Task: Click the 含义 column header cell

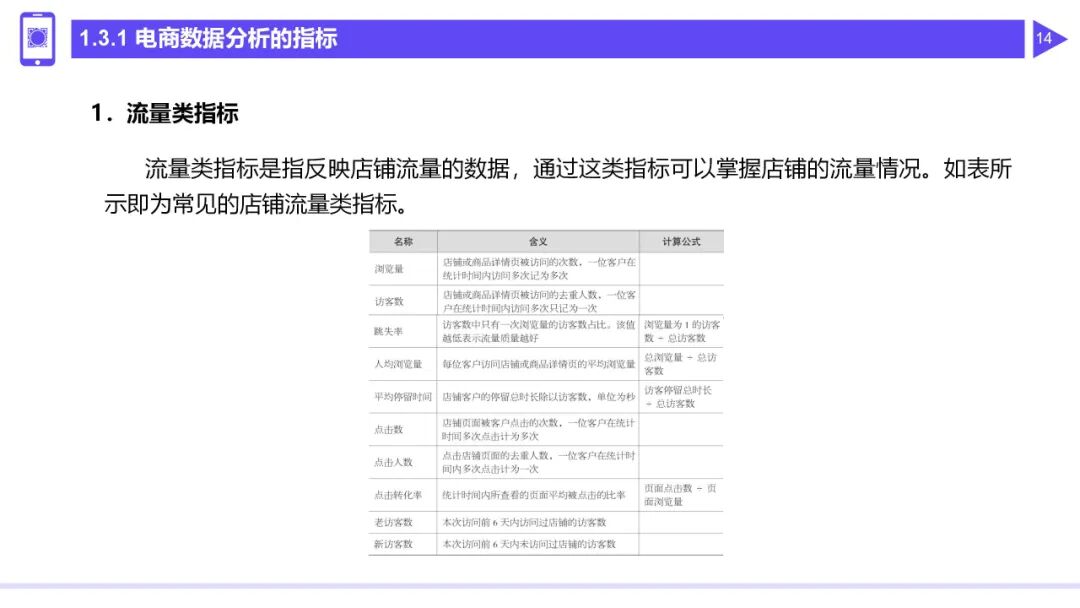Action: (537, 241)
